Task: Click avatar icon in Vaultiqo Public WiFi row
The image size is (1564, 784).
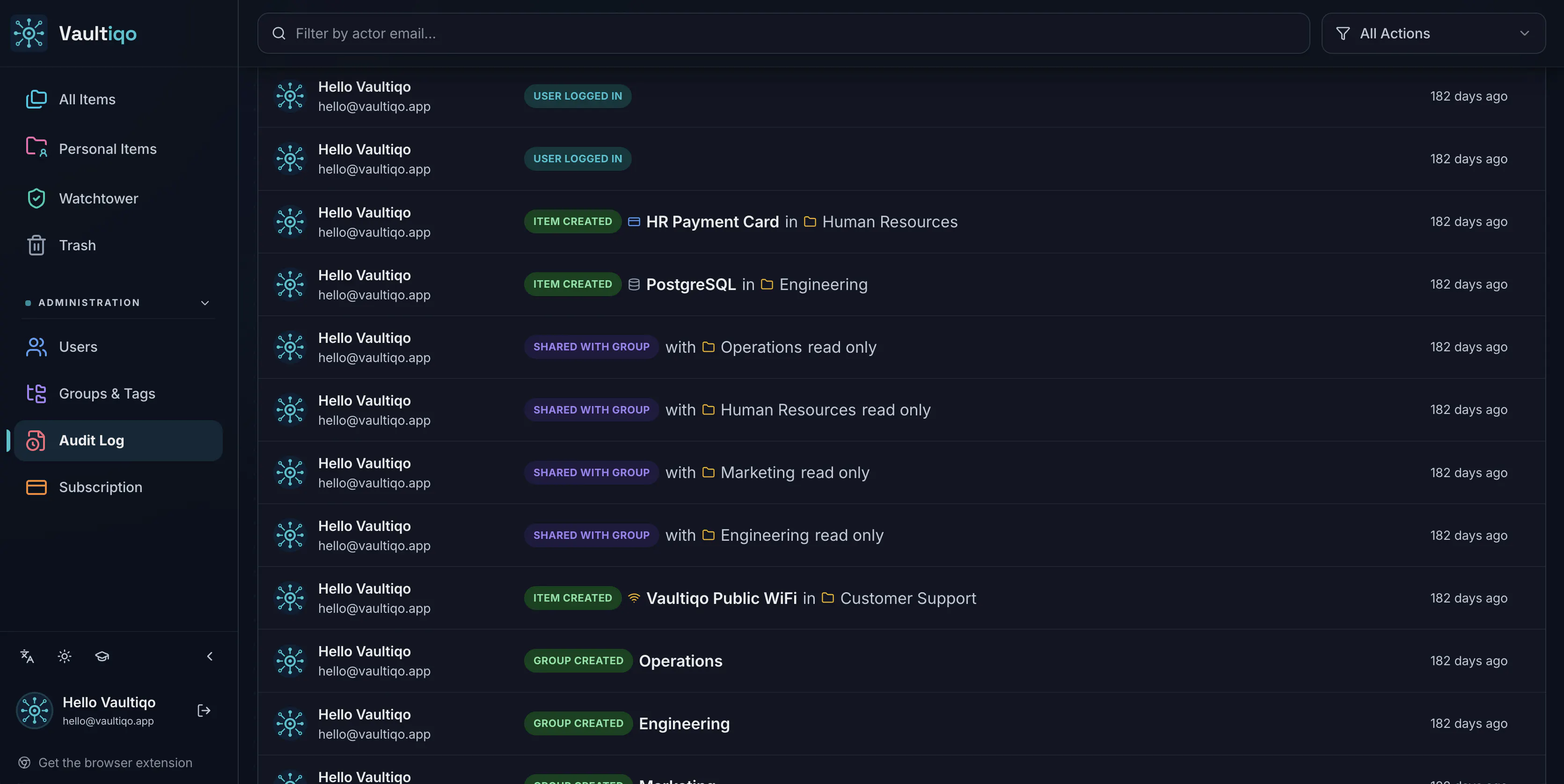Action: click(x=290, y=598)
